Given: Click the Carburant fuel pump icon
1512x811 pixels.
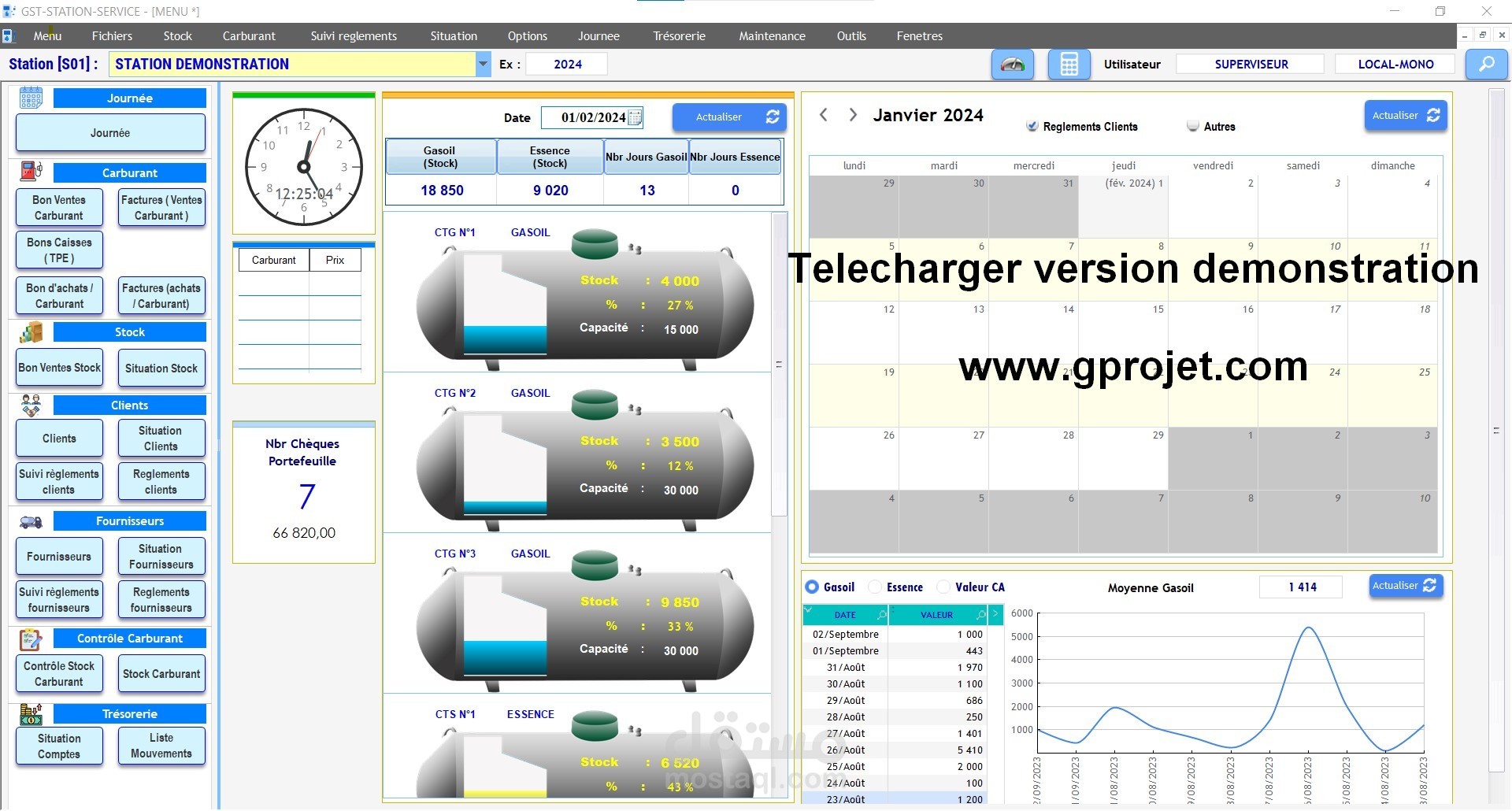Looking at the screenshot, I should point(31,172).
